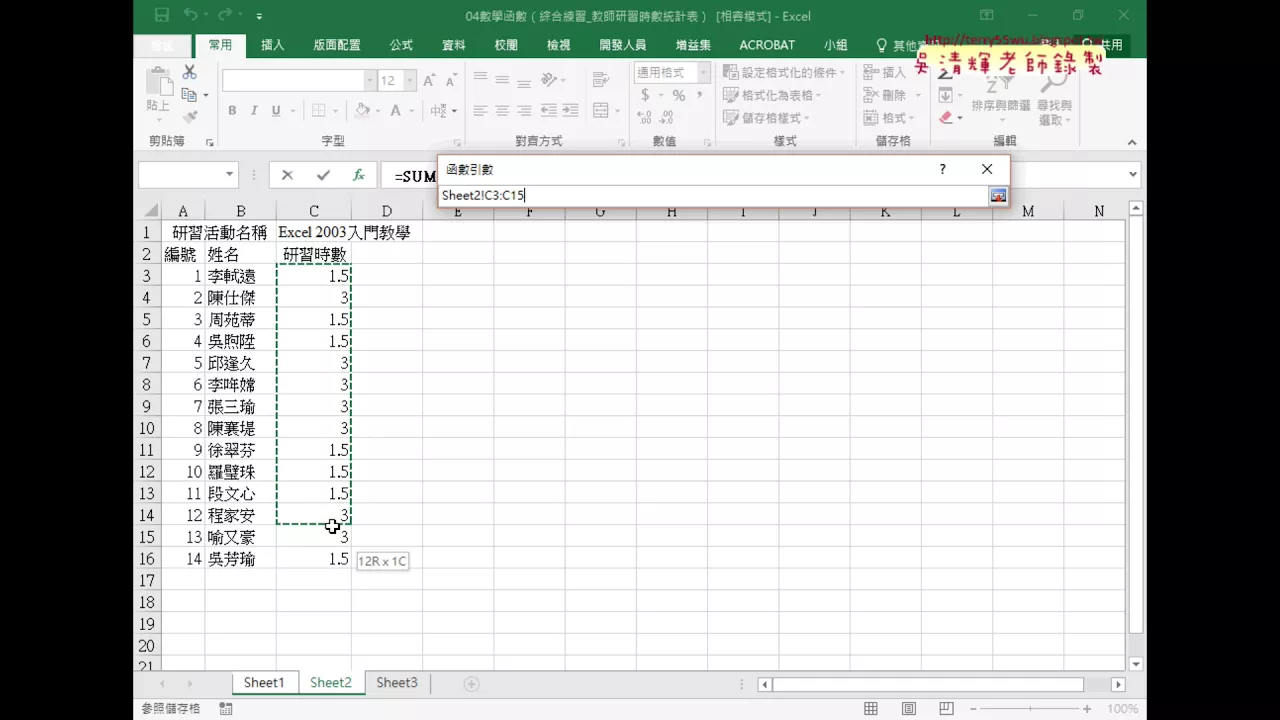Image resolution: width=1280 pixels, height=720 pixels.
Task: Click the Insert Function fx icon
Action: [358, 175]
